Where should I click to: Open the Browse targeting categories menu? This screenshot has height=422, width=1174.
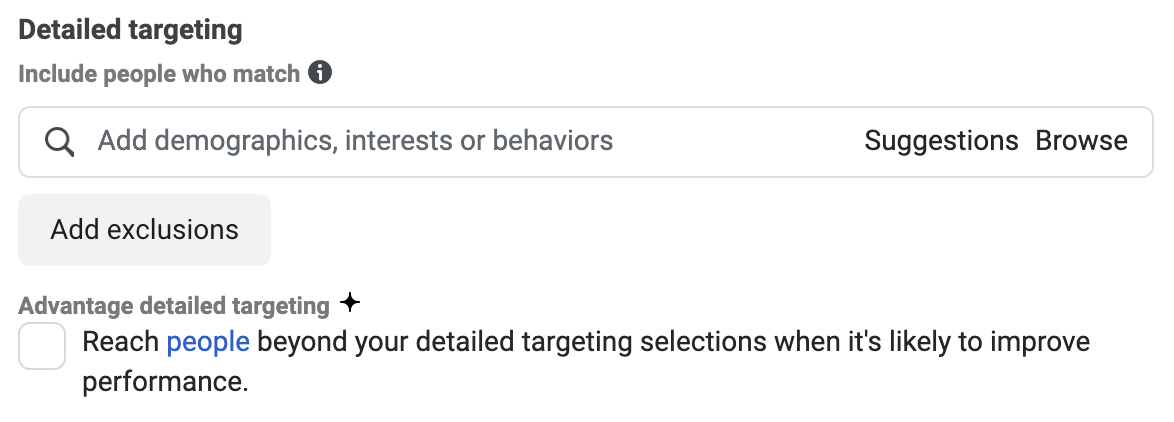point(1081,141)
